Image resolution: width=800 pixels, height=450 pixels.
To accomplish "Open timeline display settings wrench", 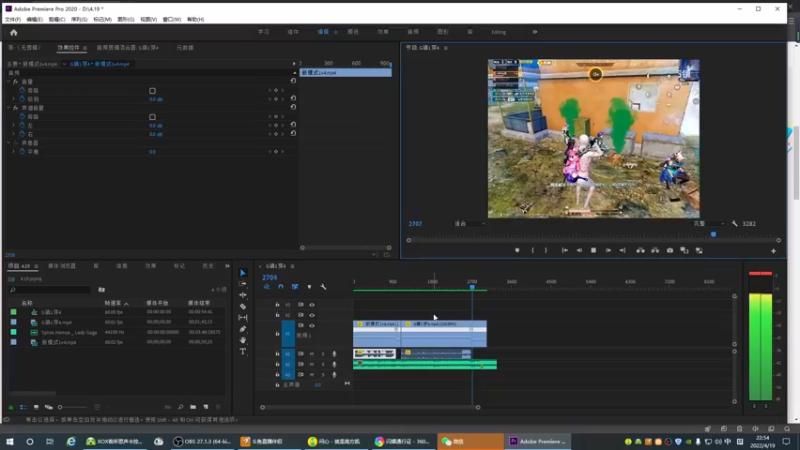I will point(323,287).
